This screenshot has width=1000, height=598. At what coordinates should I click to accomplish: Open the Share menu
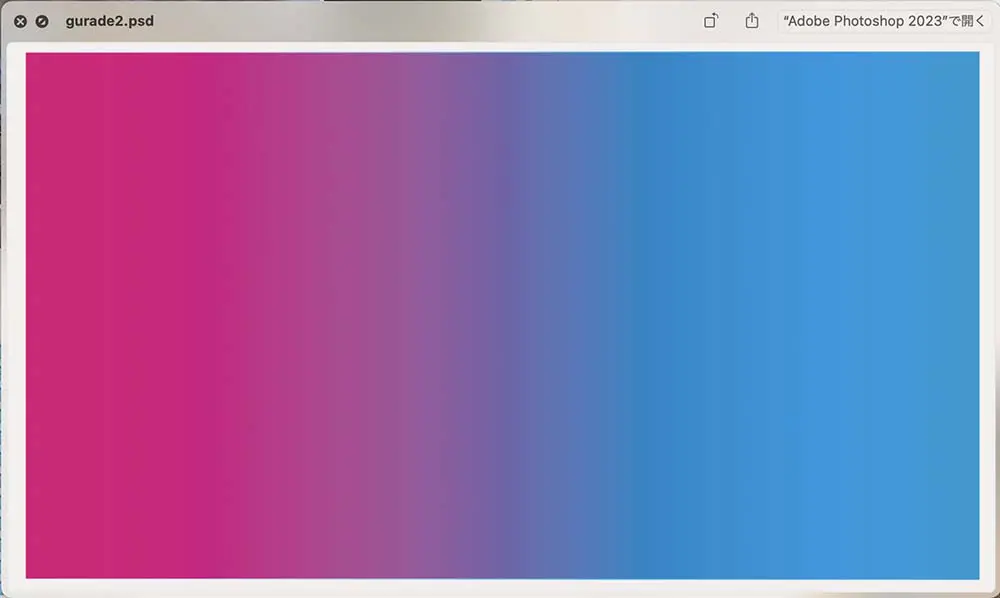752,21
